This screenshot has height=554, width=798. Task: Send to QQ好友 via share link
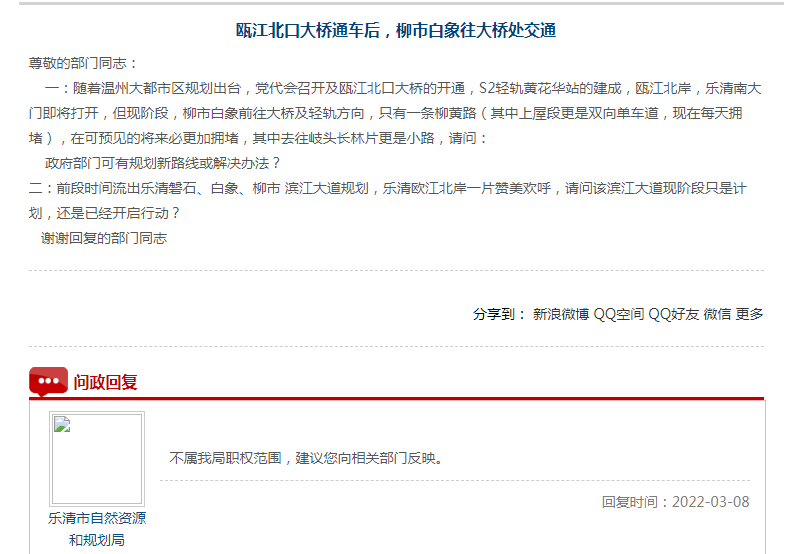tap(673, 314)
